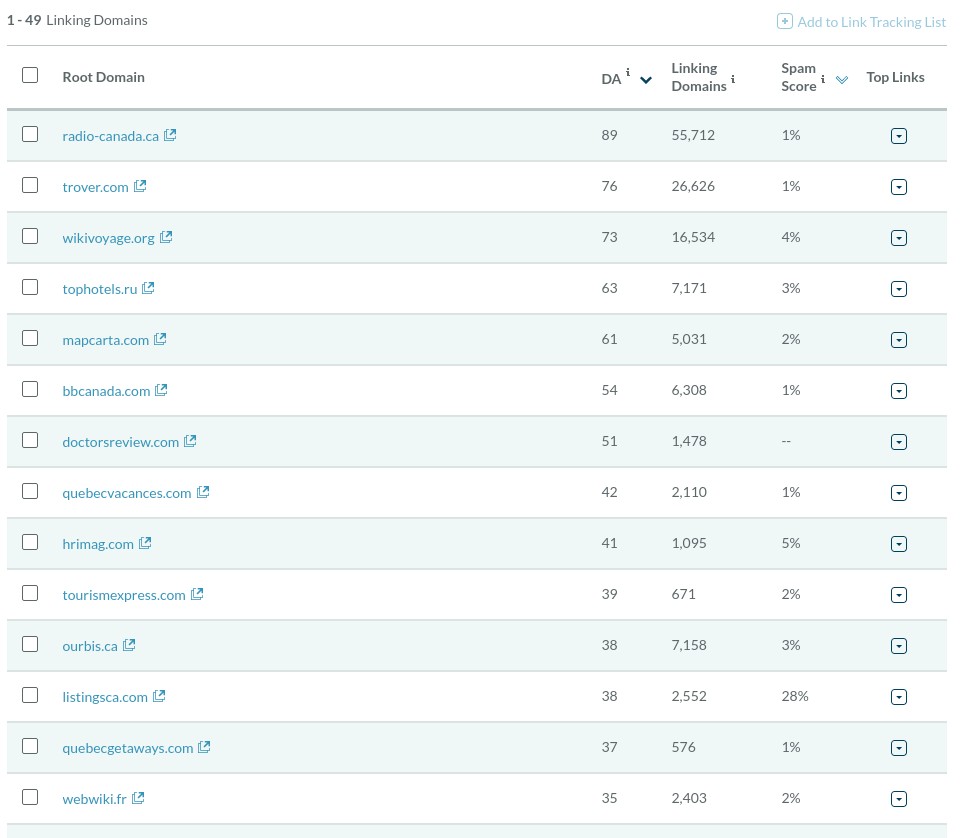Open tophotels.ru external link icon
963x838 pixels.
pos(148,288)
